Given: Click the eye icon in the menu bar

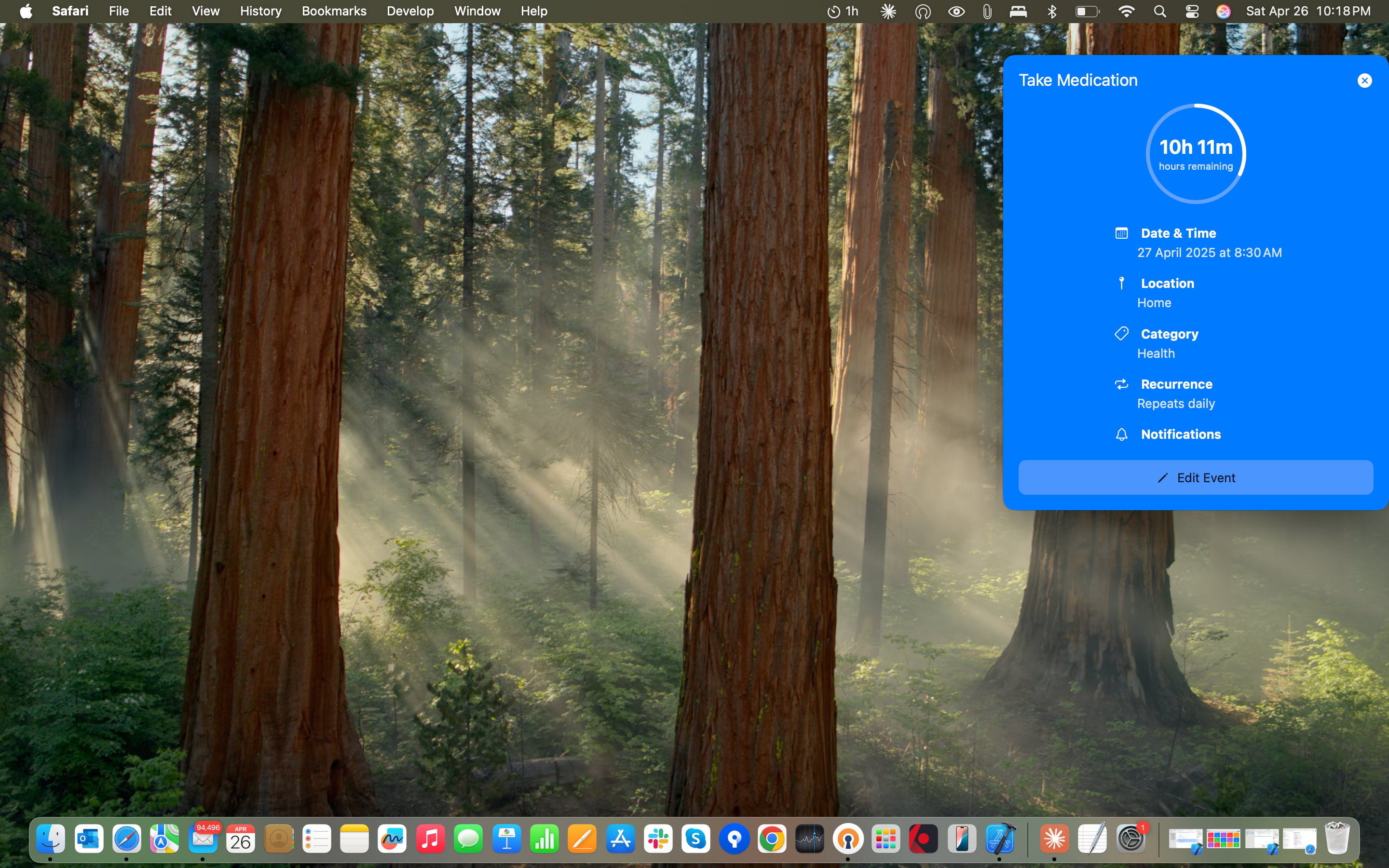Looking at the screenshot, I should pos(956,12).
